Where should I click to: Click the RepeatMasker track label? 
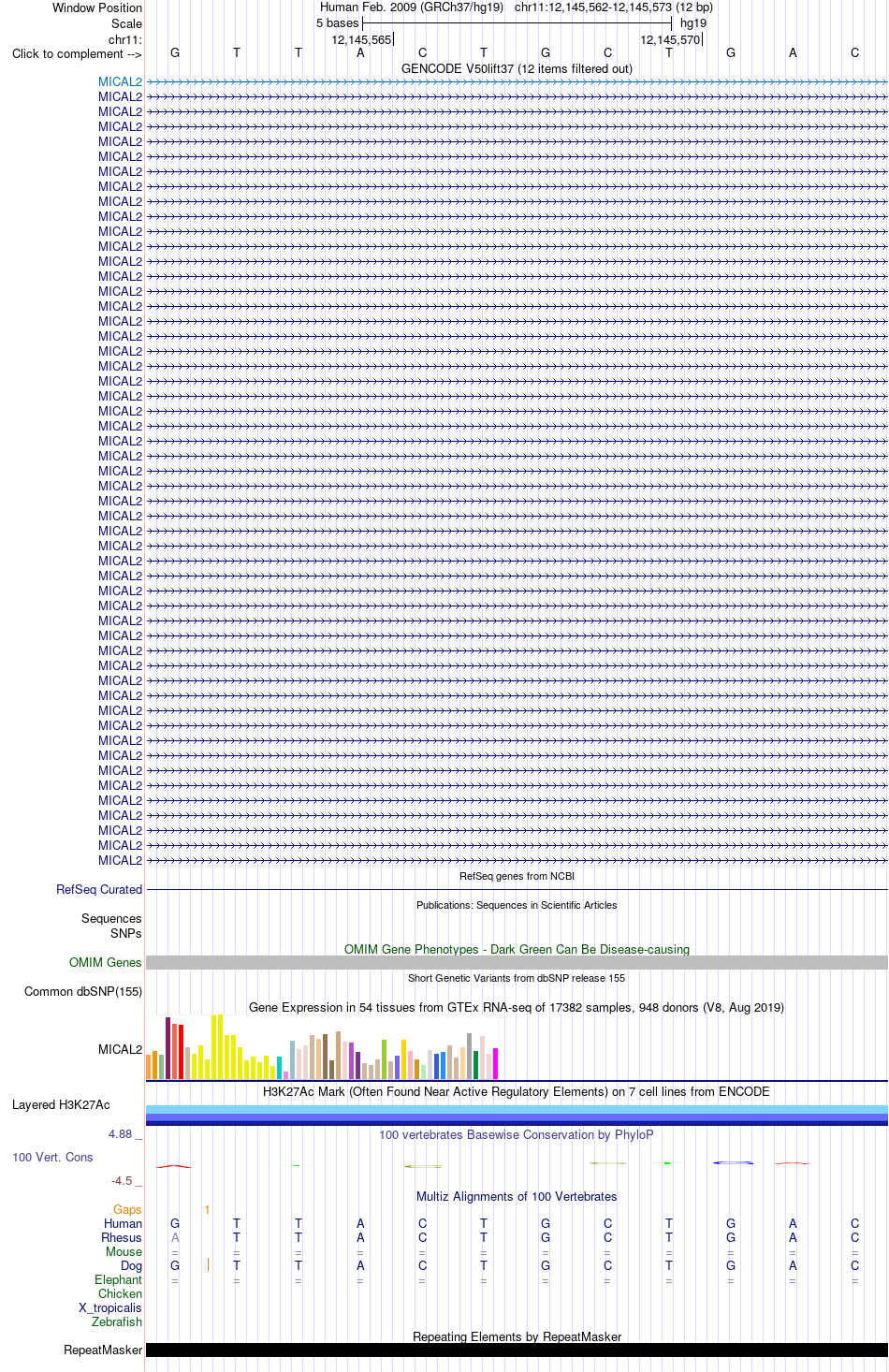pyautogui.click(x=103, y=1350)
